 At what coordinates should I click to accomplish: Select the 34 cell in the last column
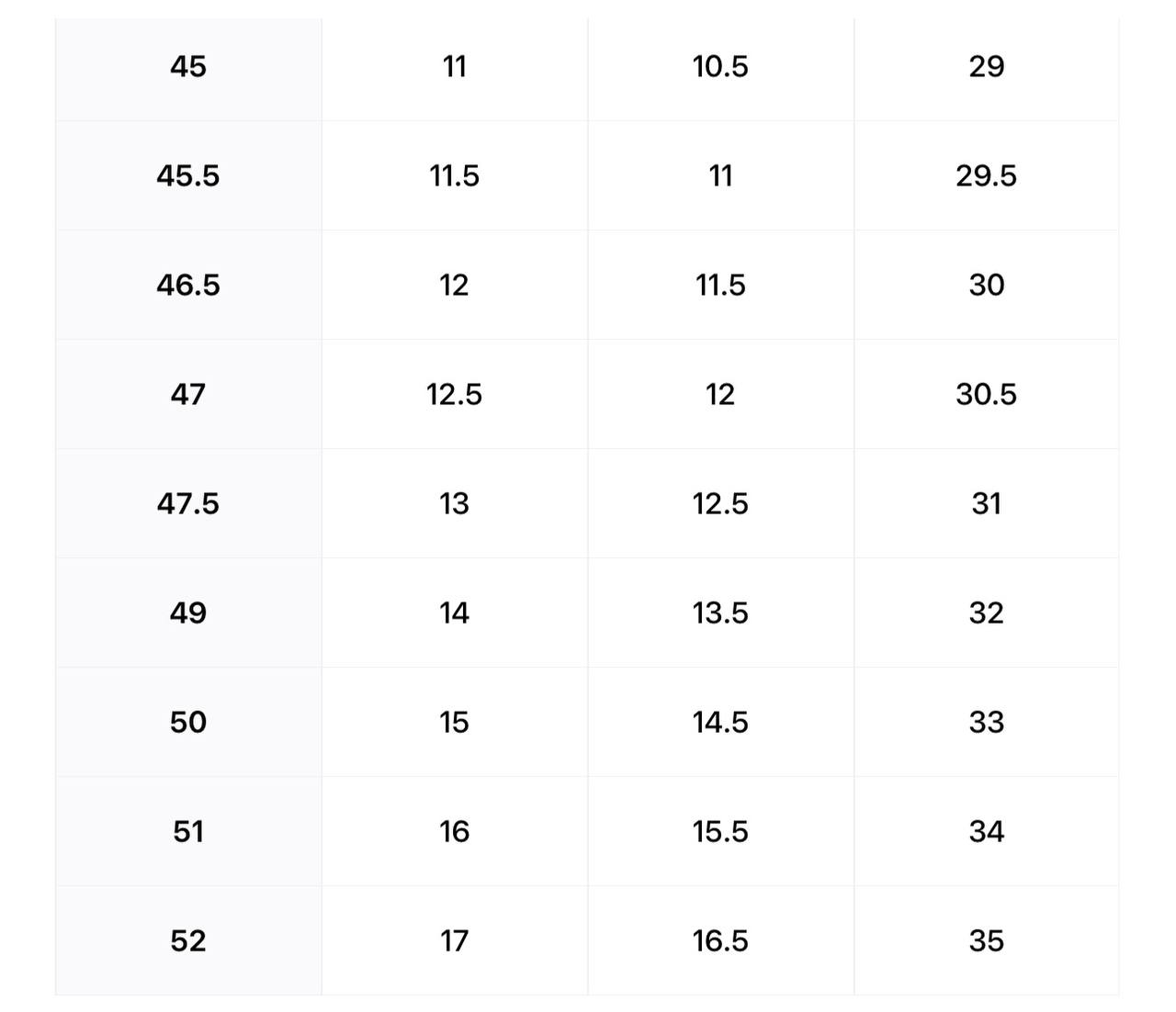point(986,831)
